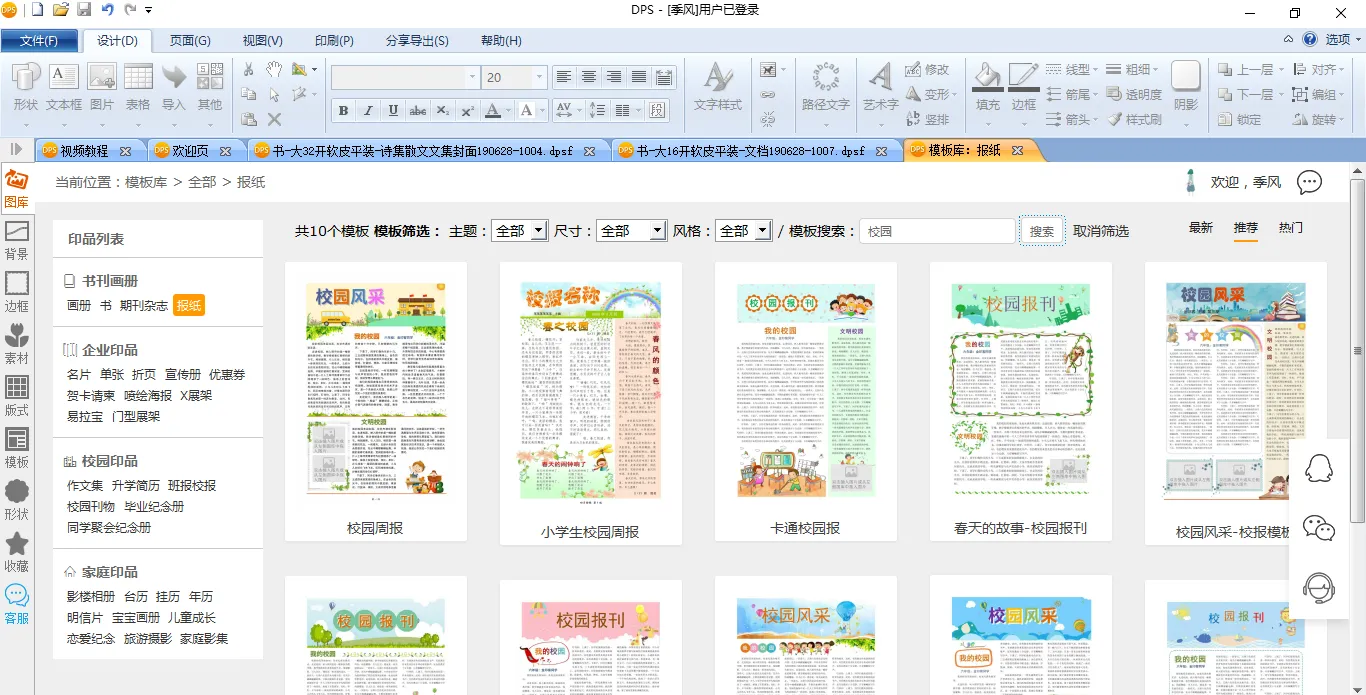Click the 填充 fill color bucket
Screen dimensions: 1366x695
point(987,87)
